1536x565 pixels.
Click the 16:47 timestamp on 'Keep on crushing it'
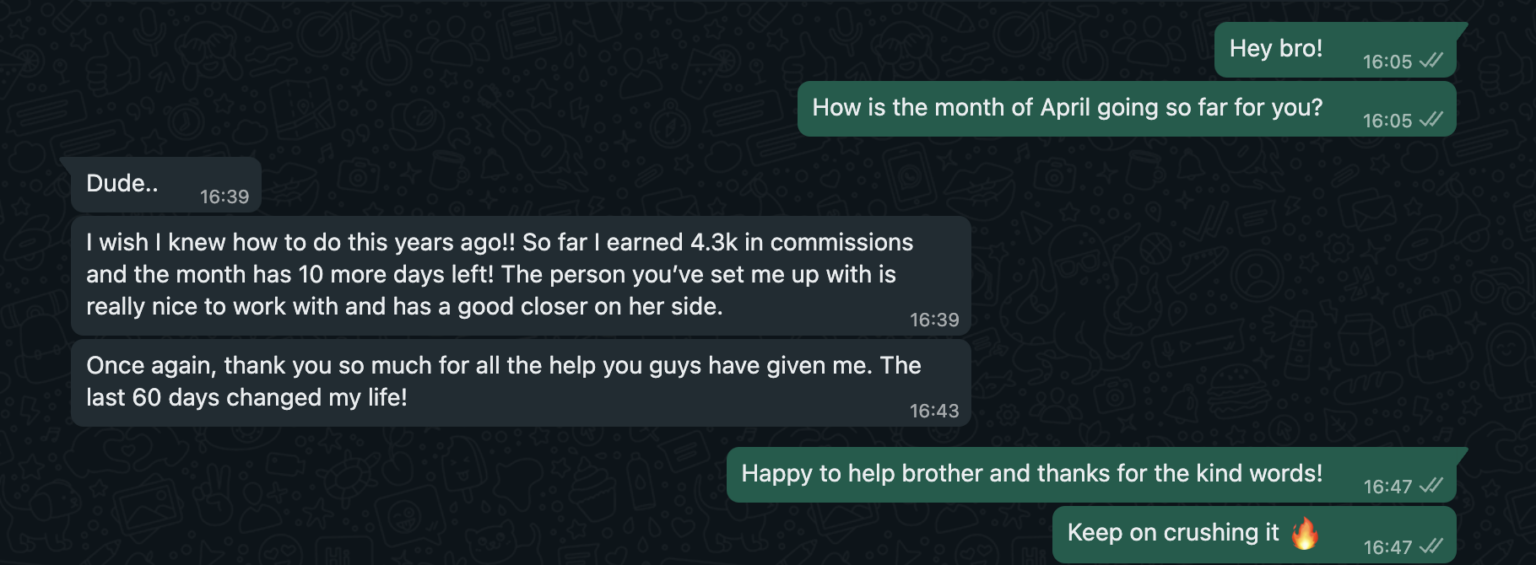[x=1387, y=547]
